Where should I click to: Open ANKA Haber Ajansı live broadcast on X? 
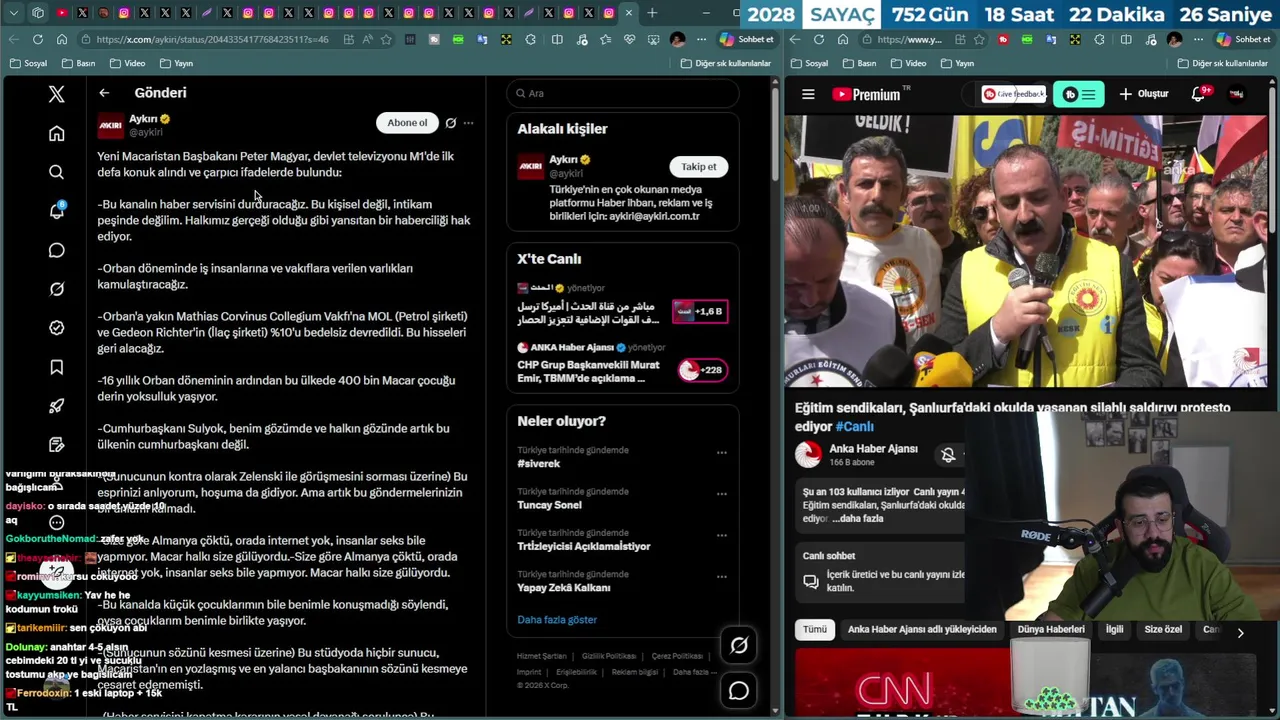point(622,364)
